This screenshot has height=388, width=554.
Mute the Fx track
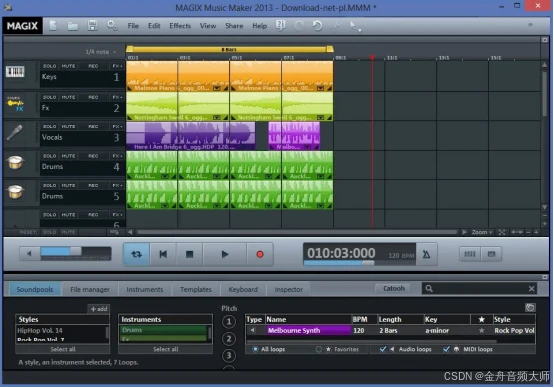[68, 97]
